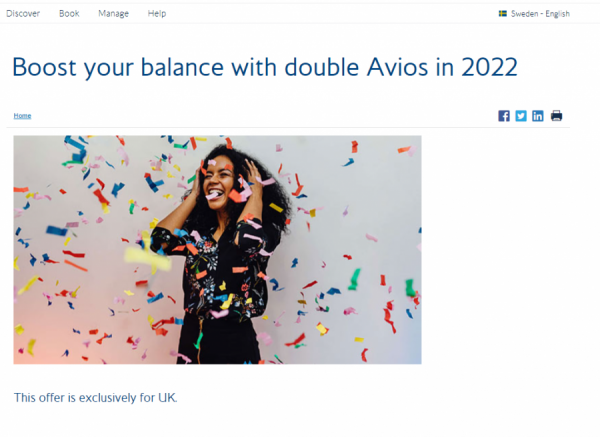Open the Discover menu

pos(23,14)
